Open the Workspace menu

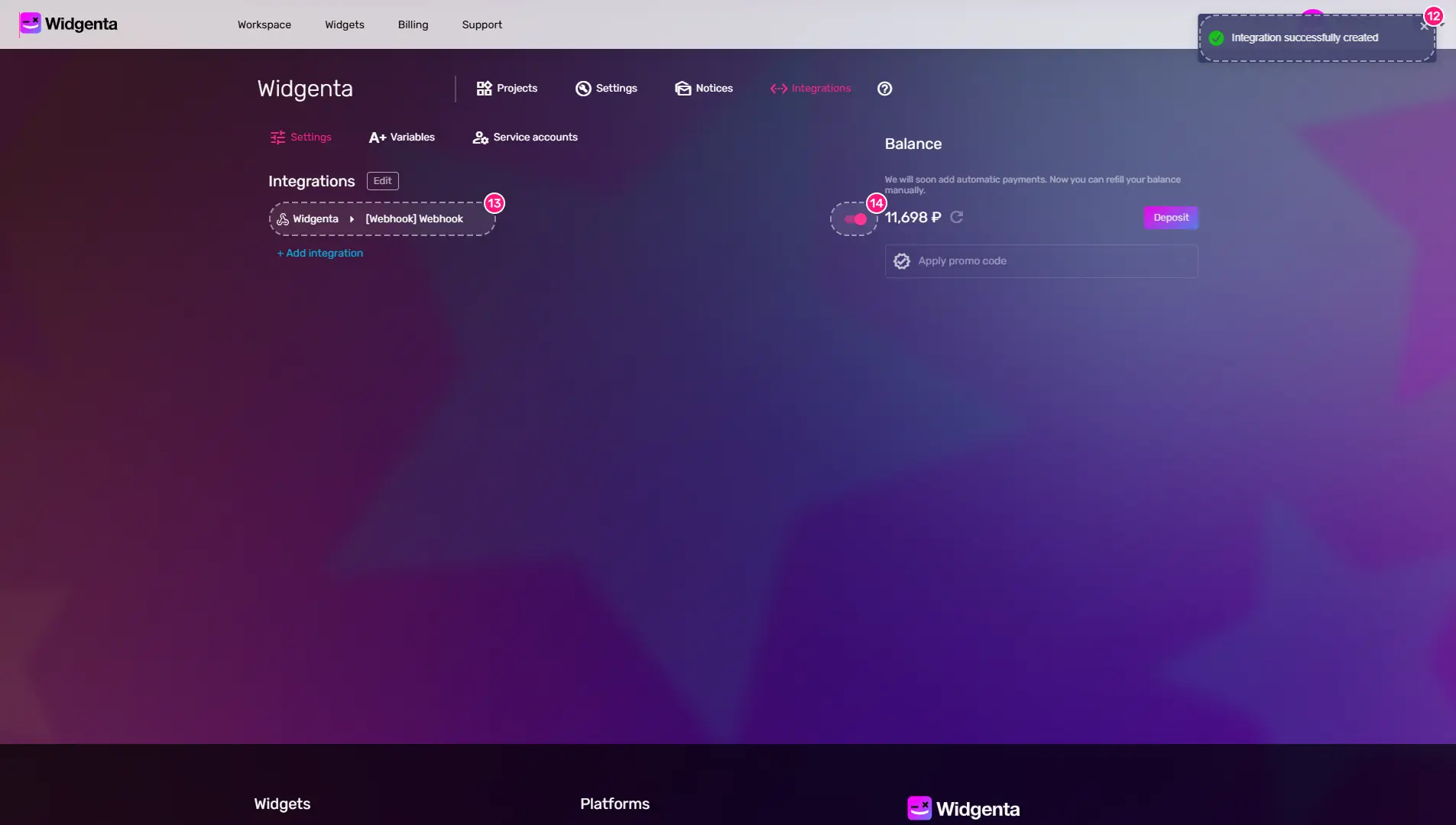click(264, 24)
